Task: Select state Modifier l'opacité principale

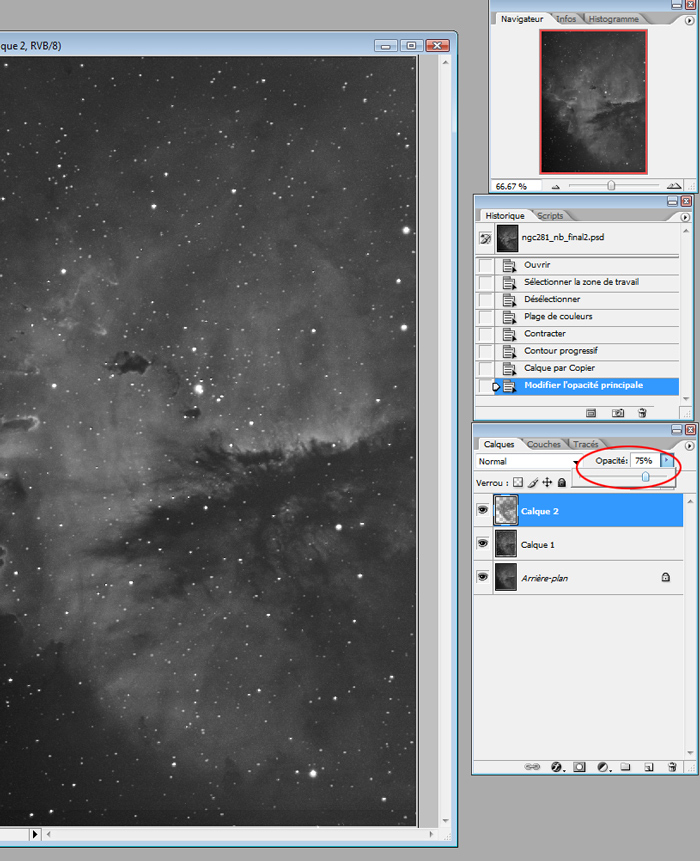Action: 587,385
